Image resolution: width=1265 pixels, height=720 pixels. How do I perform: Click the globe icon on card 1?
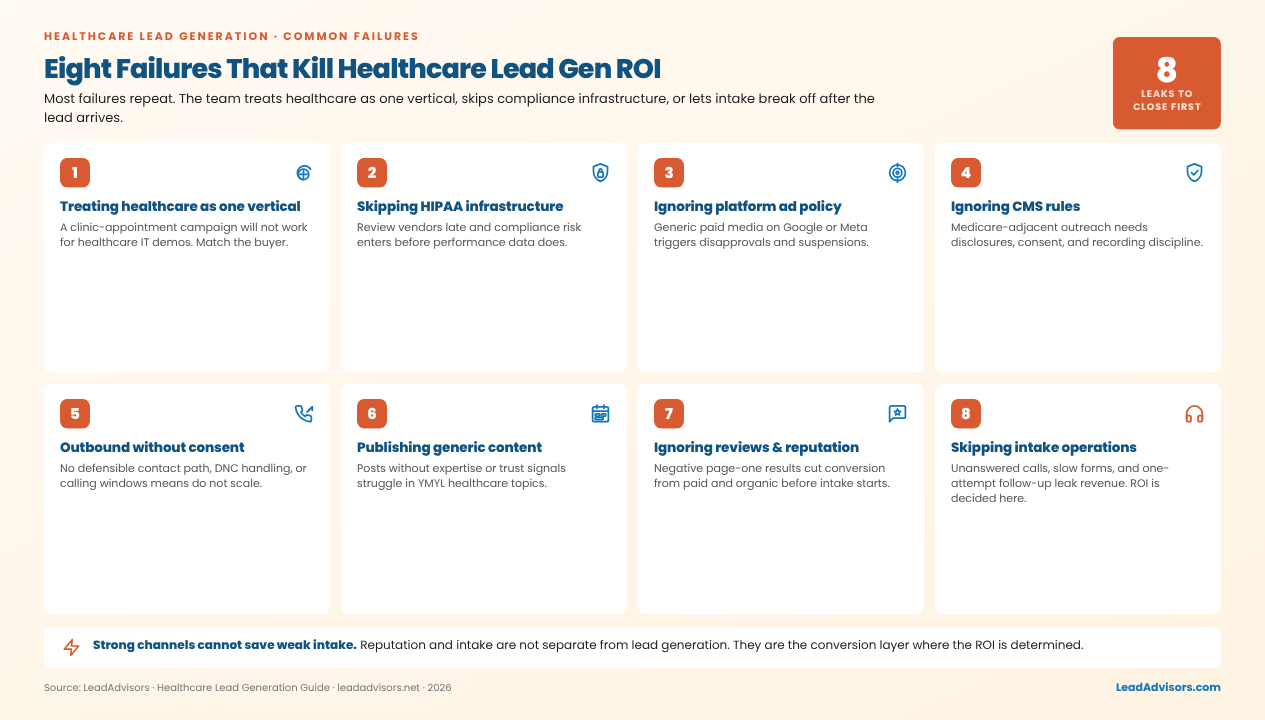(304, 173)
